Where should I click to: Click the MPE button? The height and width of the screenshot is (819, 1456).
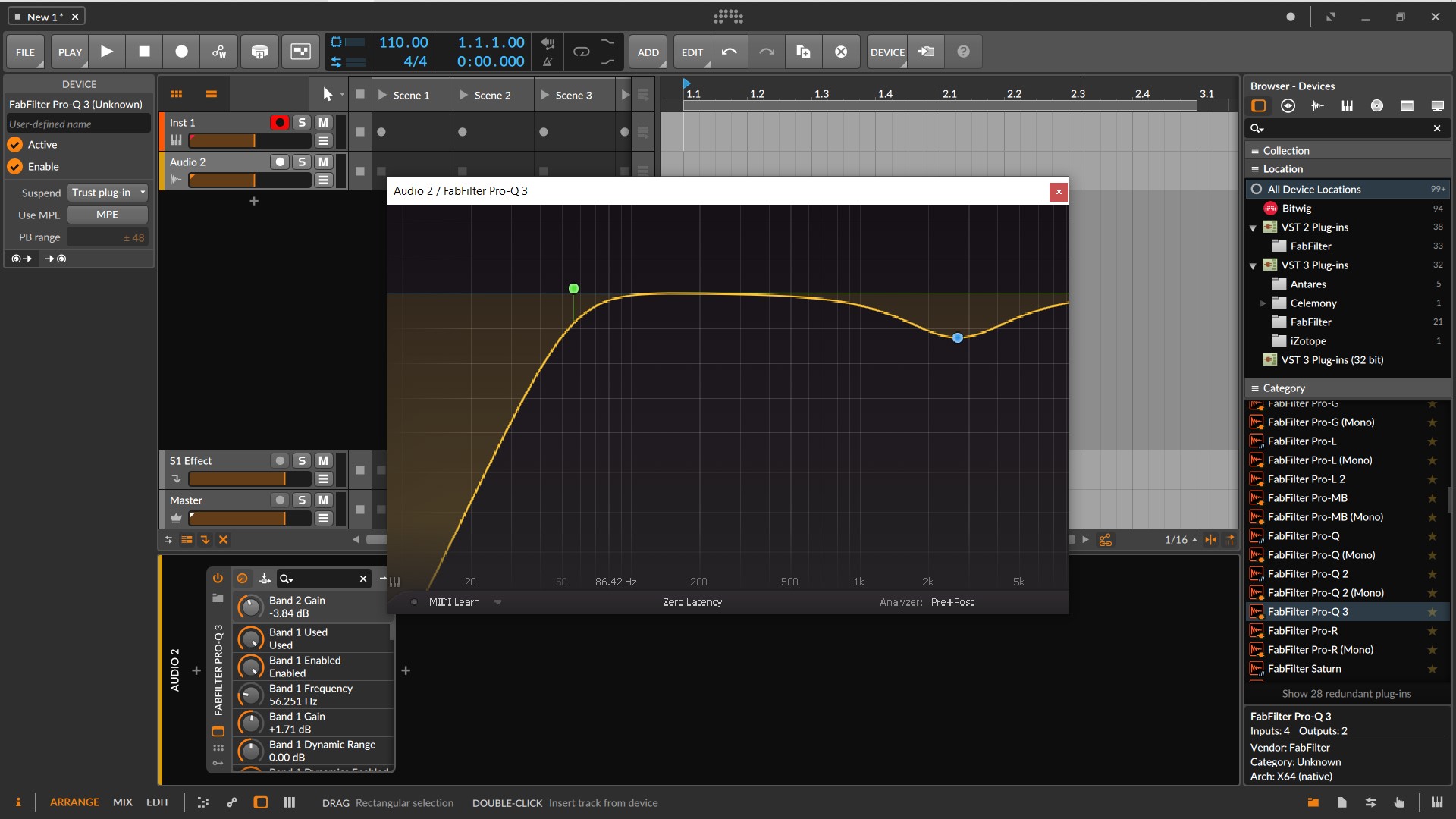(x=107, y=215)
